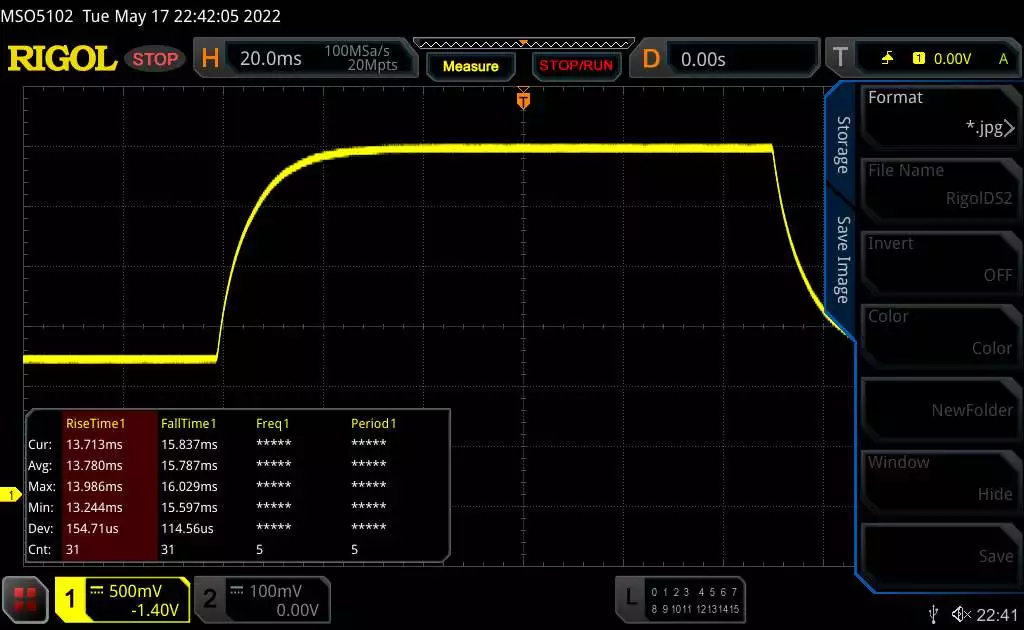
Task: Click the 20Mpts memory depth text
Action: tap(372, 65)
